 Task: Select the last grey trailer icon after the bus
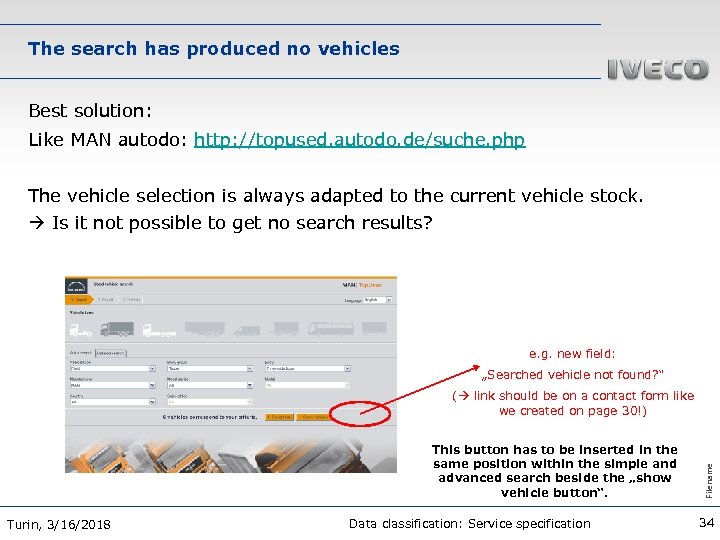(374, 328)
